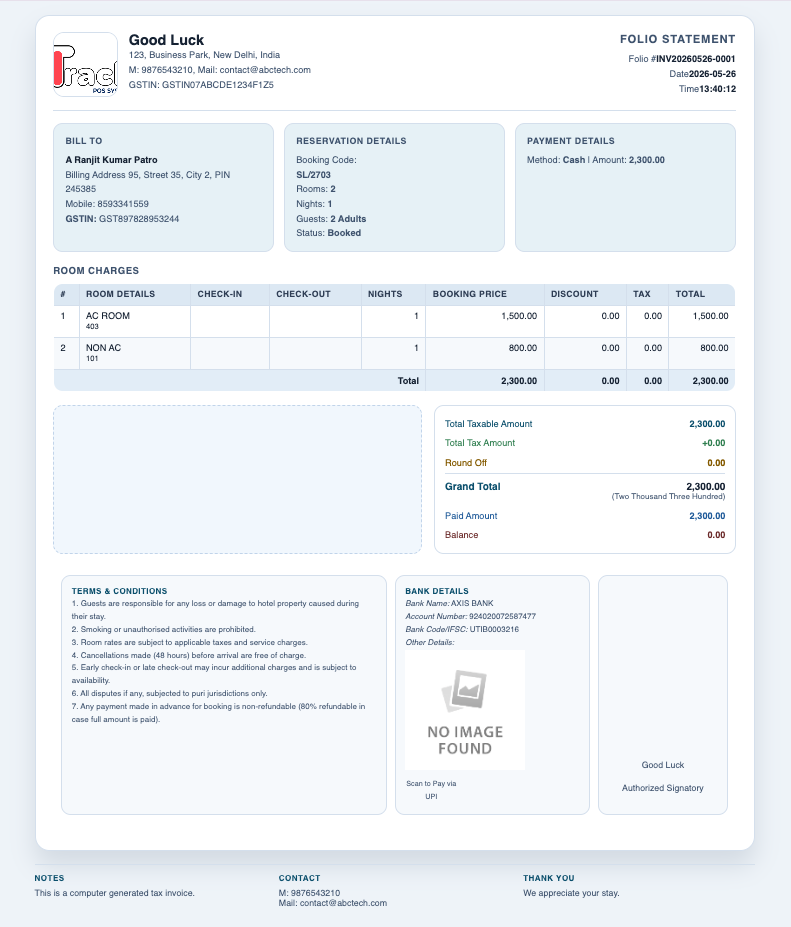Click the BANK DETAILS heading
Viewport: 791px width, 927px height.
coord(437,591)
